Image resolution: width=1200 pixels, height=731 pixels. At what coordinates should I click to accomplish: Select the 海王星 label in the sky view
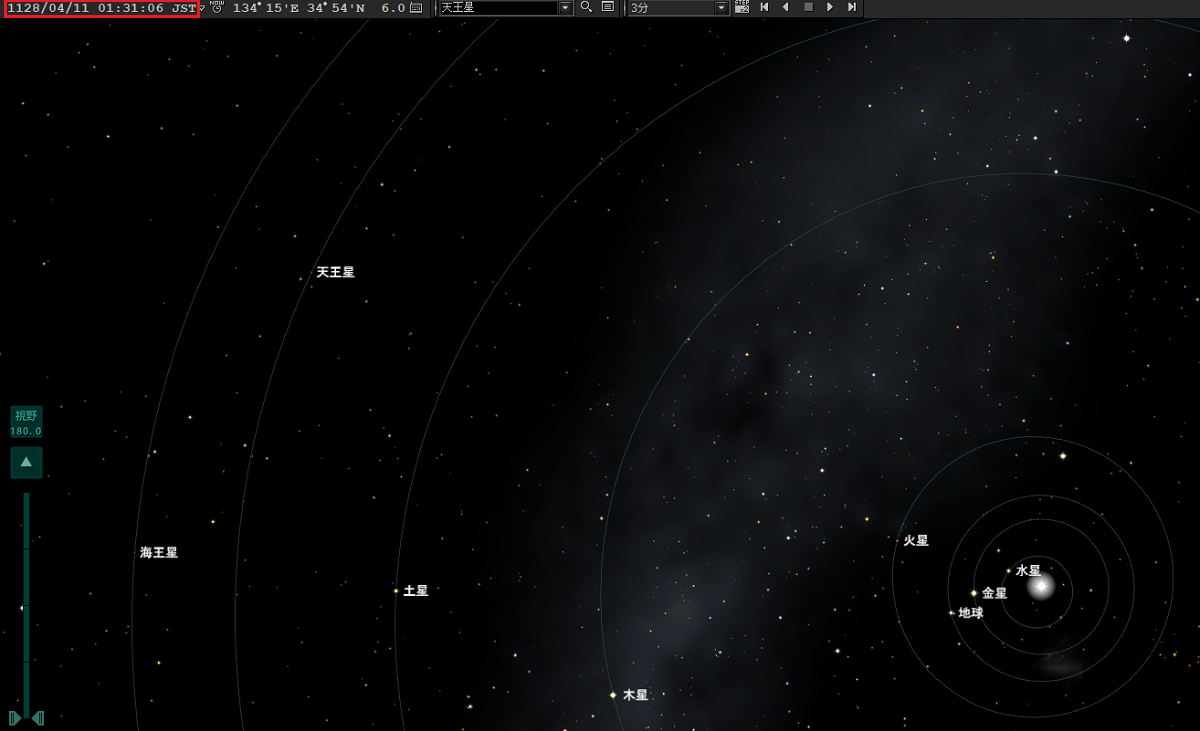(159, 552)
